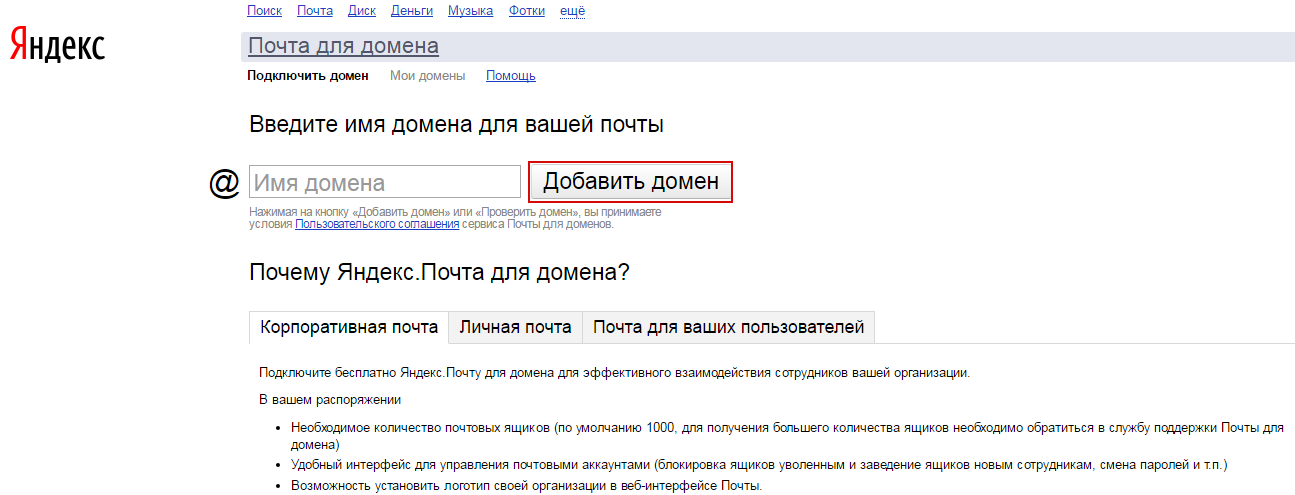Click bullet text starting Удобный интерфейс для управления
Image resolution: width=1295 pixels, height=495 pixels.
pos(758,465)
